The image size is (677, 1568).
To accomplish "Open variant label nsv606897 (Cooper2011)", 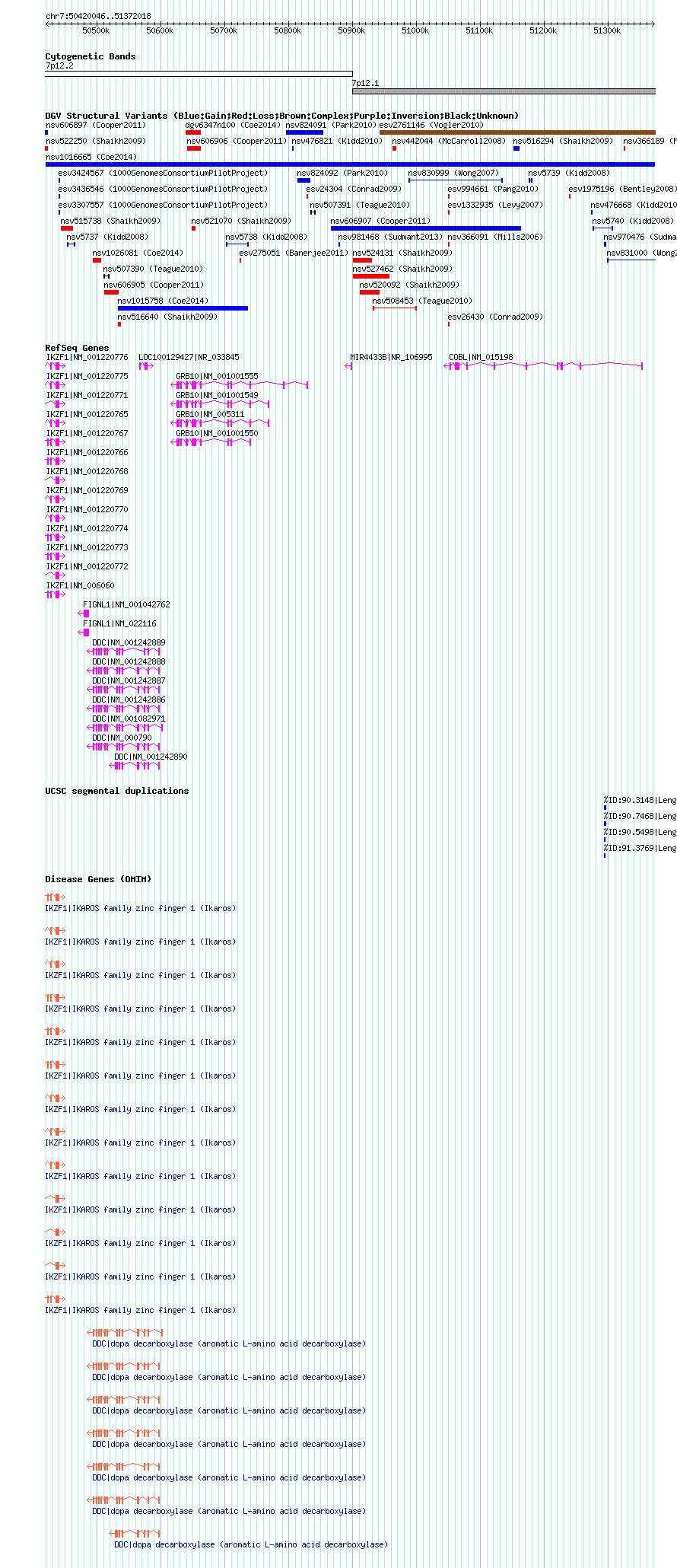I will [x=95, y=125].
